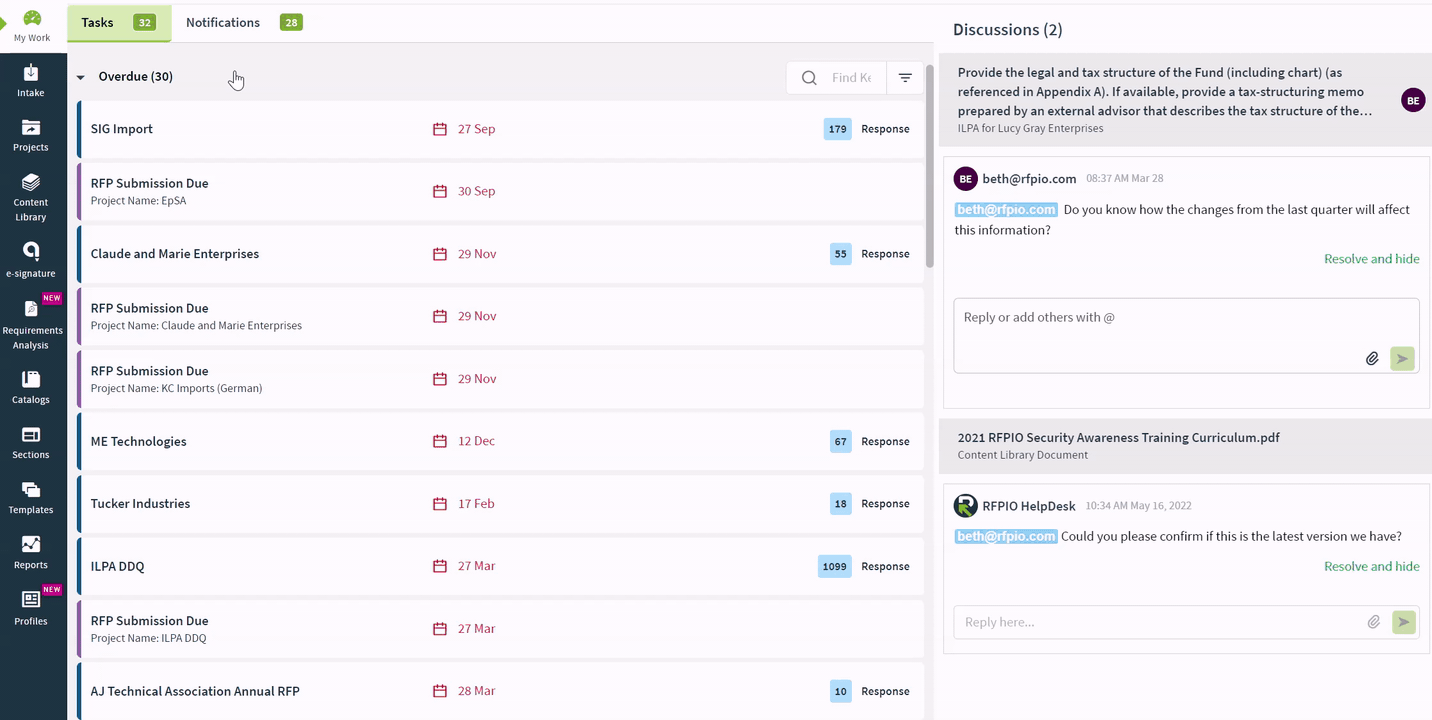Click the search magnifier icon

click(x=809, y=78)
